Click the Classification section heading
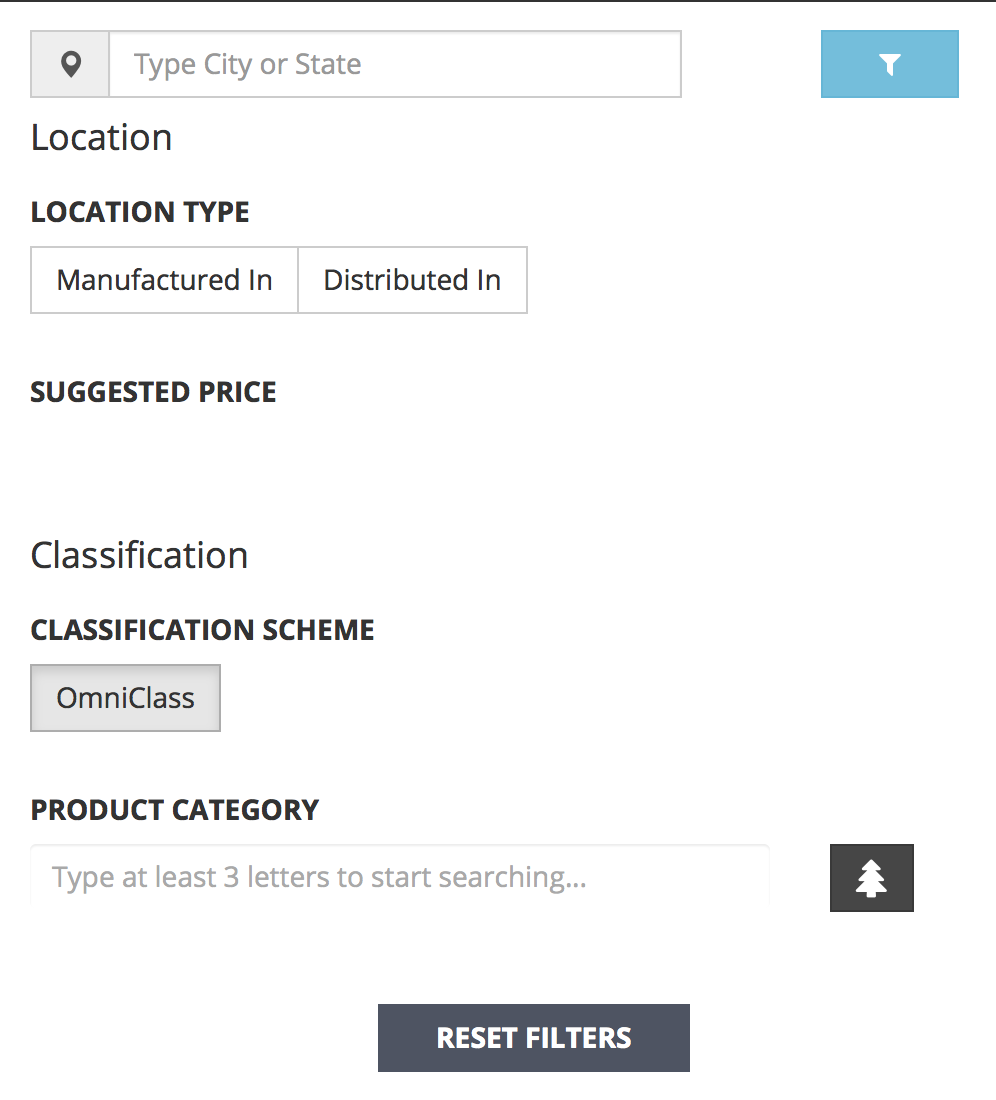Image resolution: width=996 pixels, height=1100 pixels. click(140, 556)
